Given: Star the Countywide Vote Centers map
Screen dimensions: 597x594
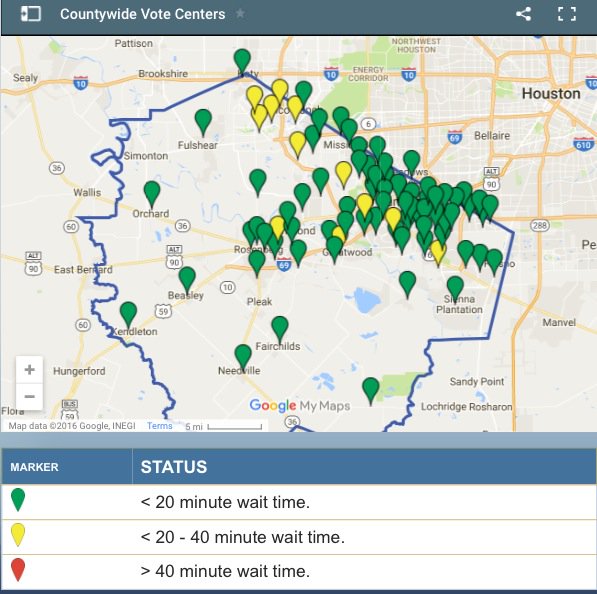Looking at the screenshot, I should tap(240, 14).
